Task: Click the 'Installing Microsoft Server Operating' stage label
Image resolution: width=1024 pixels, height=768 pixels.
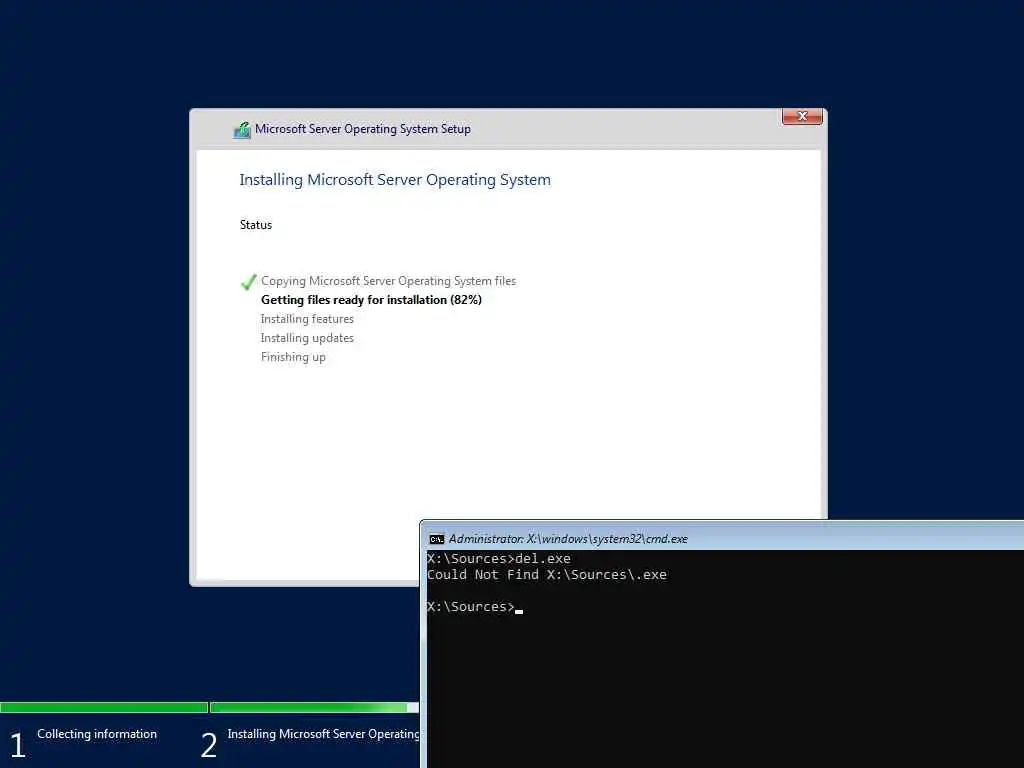Action: [323, 734]
